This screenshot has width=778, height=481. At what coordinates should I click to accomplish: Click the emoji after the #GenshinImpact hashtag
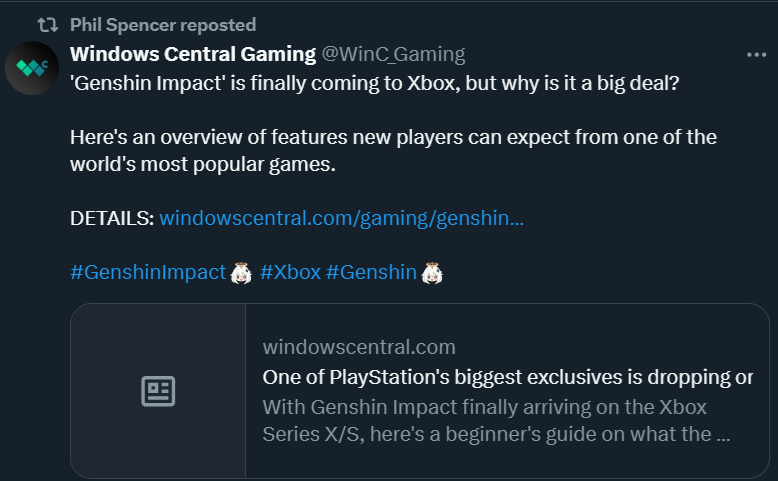[240, 272]
